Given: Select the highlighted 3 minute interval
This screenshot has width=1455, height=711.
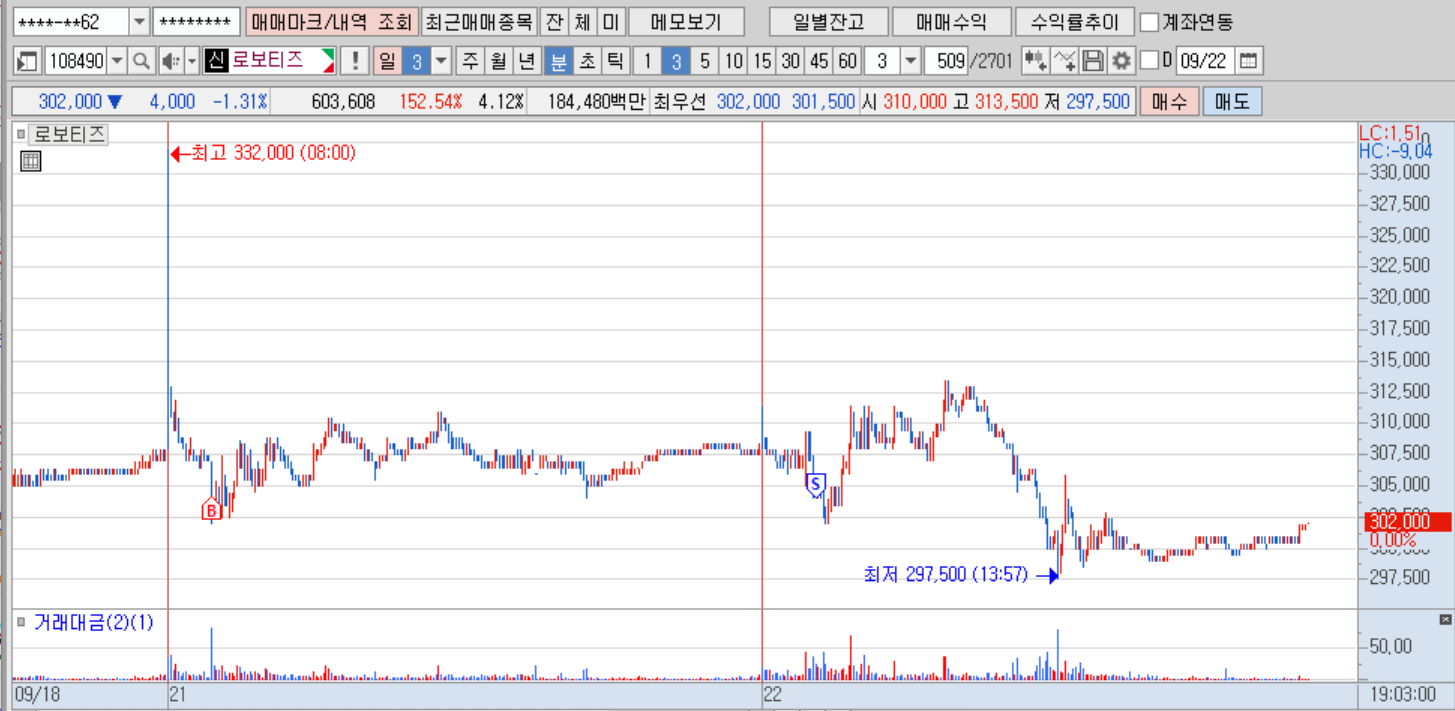Looking at the screenshot, I should (676, 61).
